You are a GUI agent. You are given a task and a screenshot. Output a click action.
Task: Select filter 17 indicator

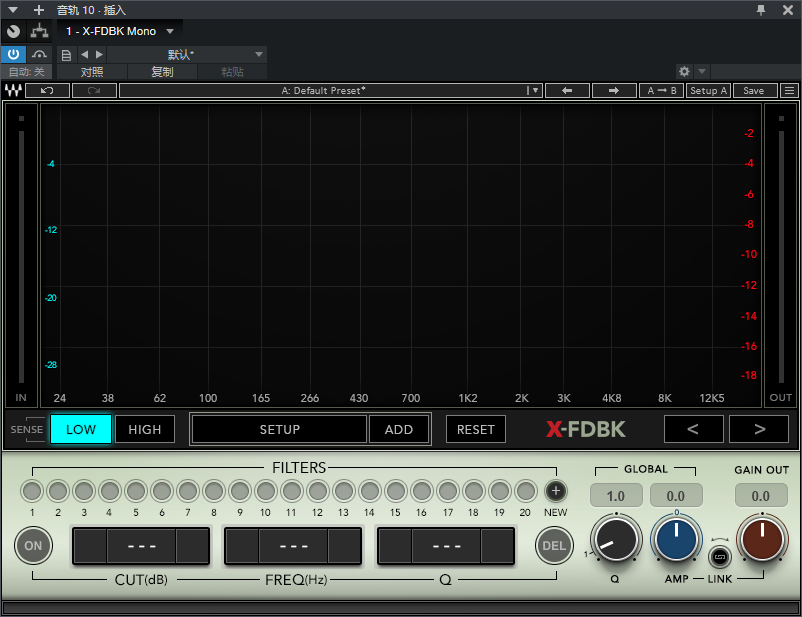(448, 491)
